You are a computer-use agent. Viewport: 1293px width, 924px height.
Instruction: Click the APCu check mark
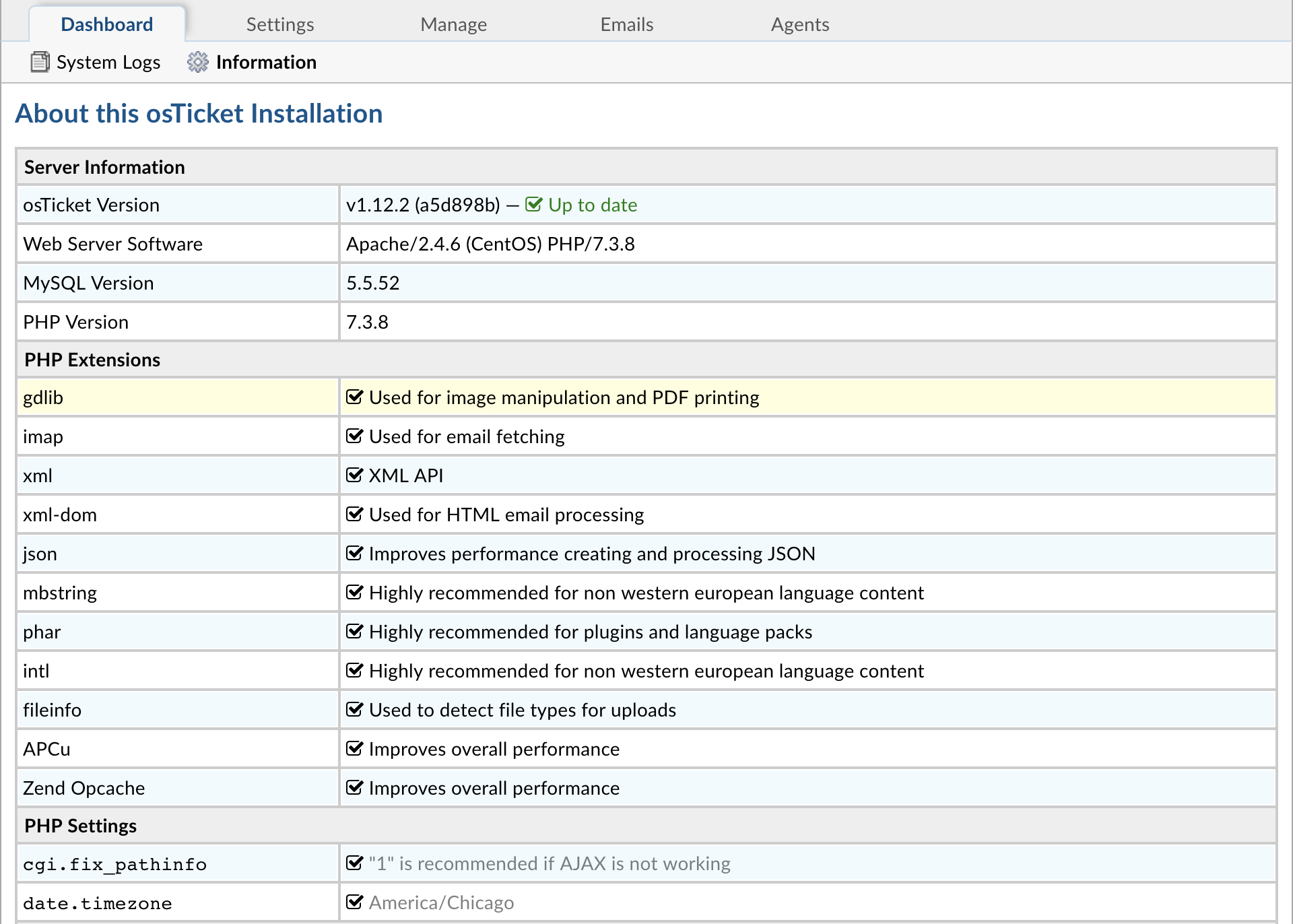pyautogui.click(x=354, y=749)
